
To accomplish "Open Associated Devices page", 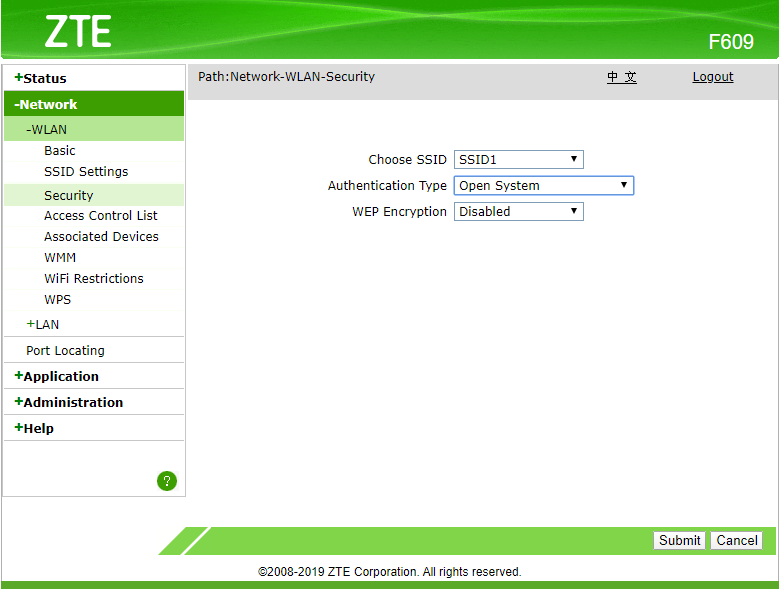I will [101, 236].
